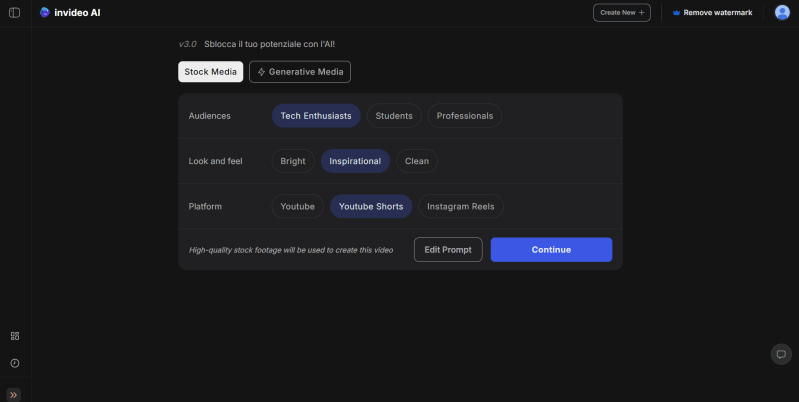
Task: Open the user profile avatar
Action: coord(782,13)
